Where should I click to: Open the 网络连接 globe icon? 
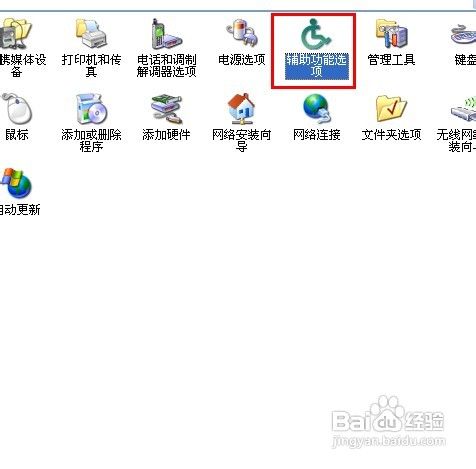(x=316, y=108)
